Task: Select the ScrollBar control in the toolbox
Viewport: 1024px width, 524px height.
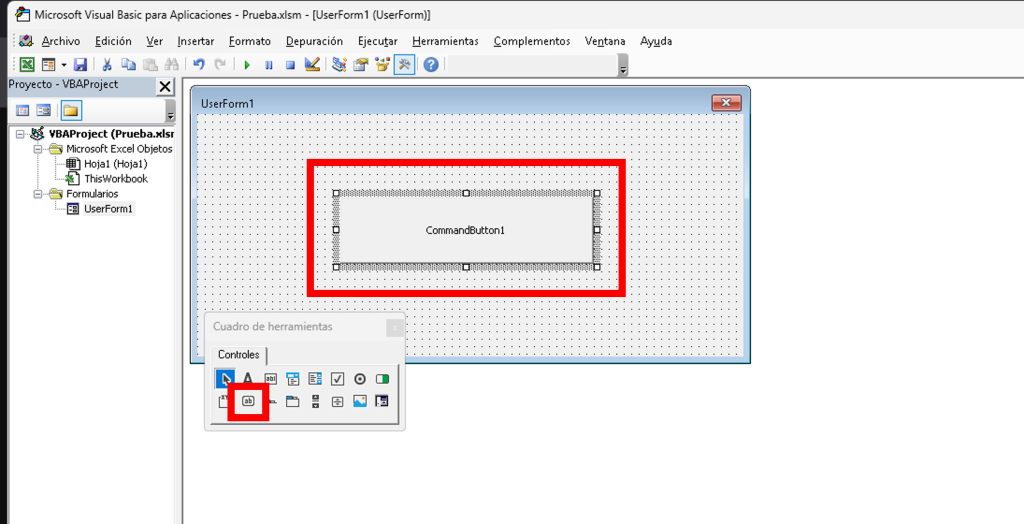Action: tap(315, 402)
